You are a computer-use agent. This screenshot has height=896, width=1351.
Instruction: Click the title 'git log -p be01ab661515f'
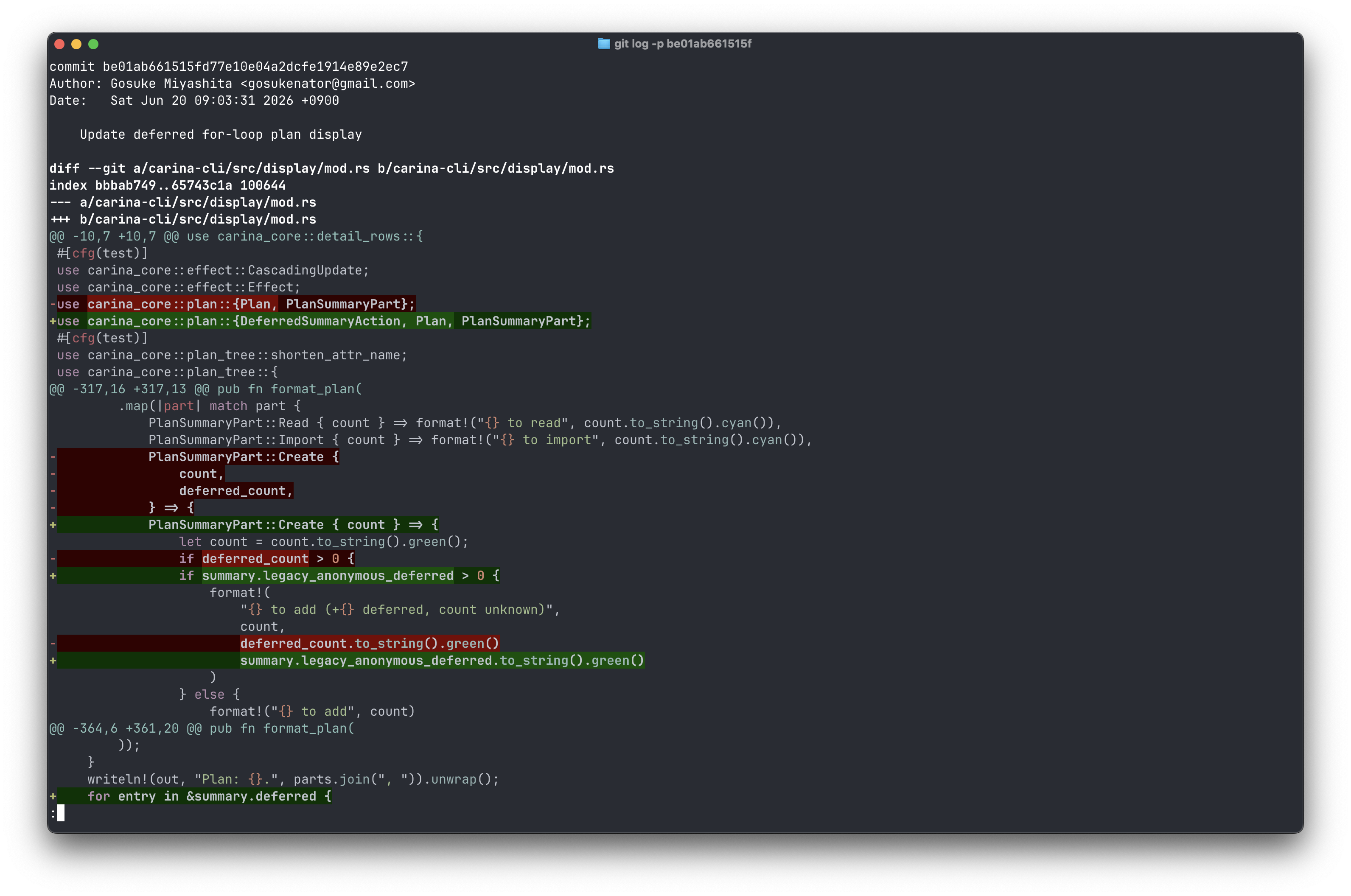[682, 43]
